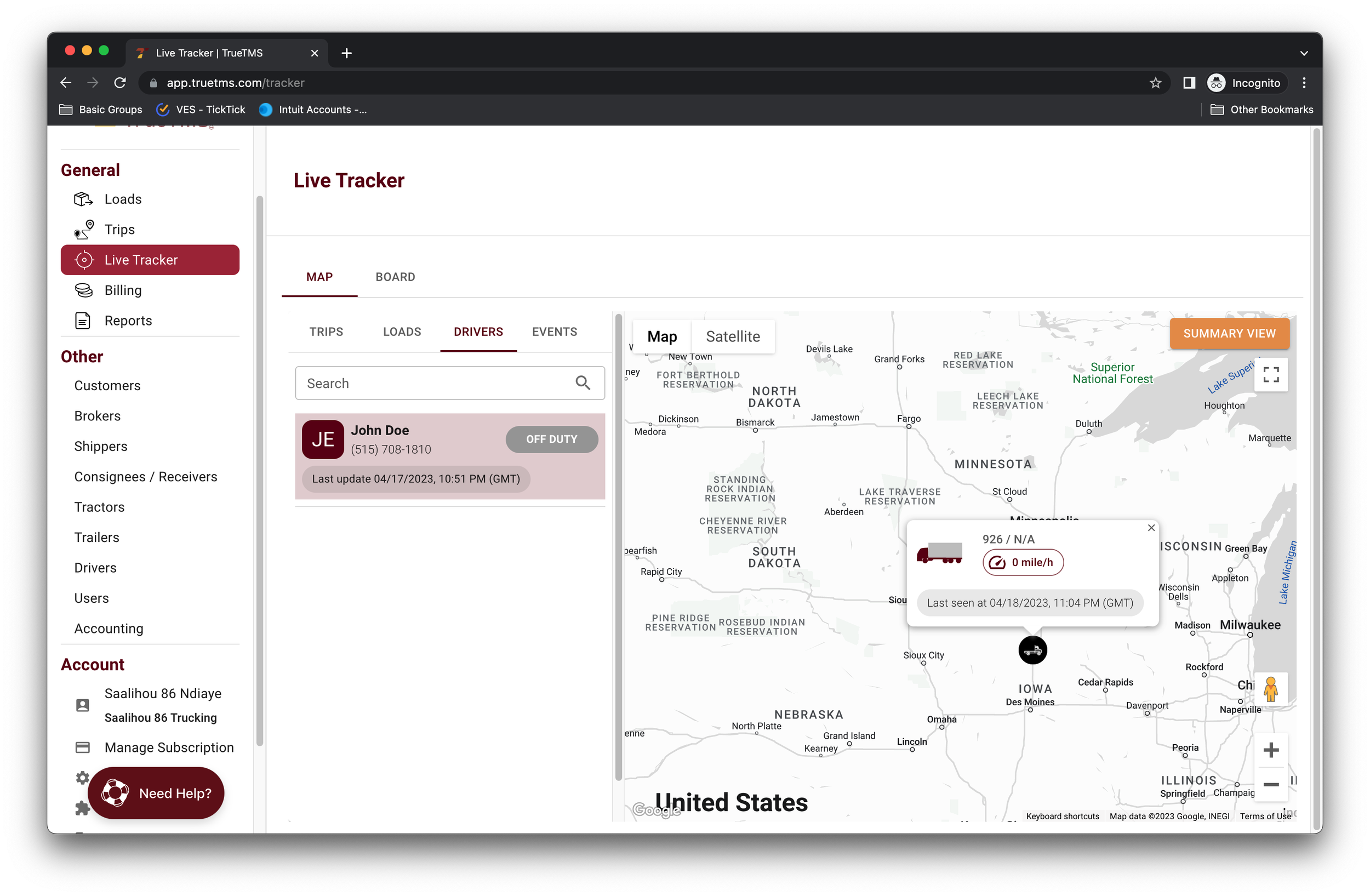
Task: Bookmark this page with star icon
Action: (1155, 83)
